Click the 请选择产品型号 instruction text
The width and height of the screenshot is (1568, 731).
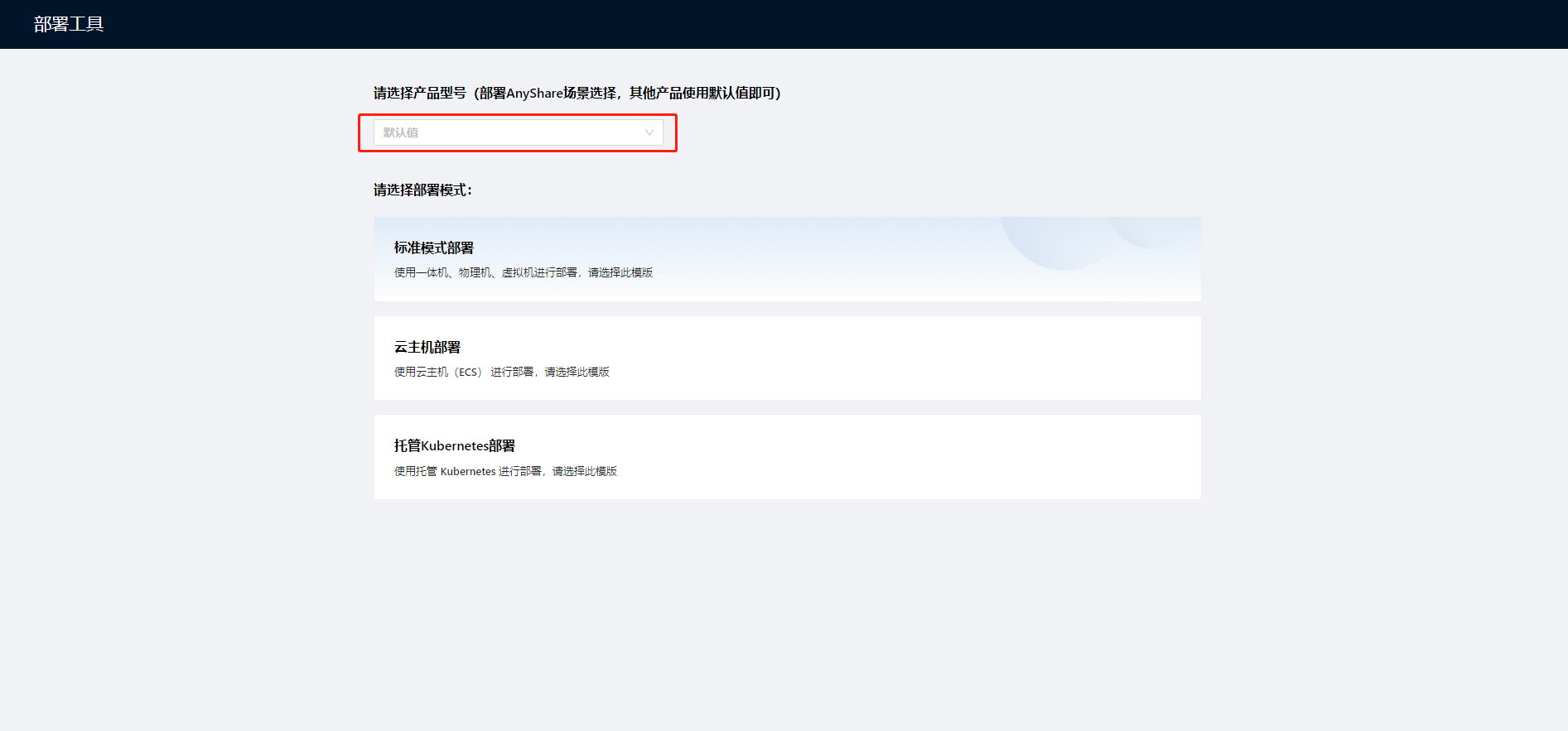tap(577, 93)
